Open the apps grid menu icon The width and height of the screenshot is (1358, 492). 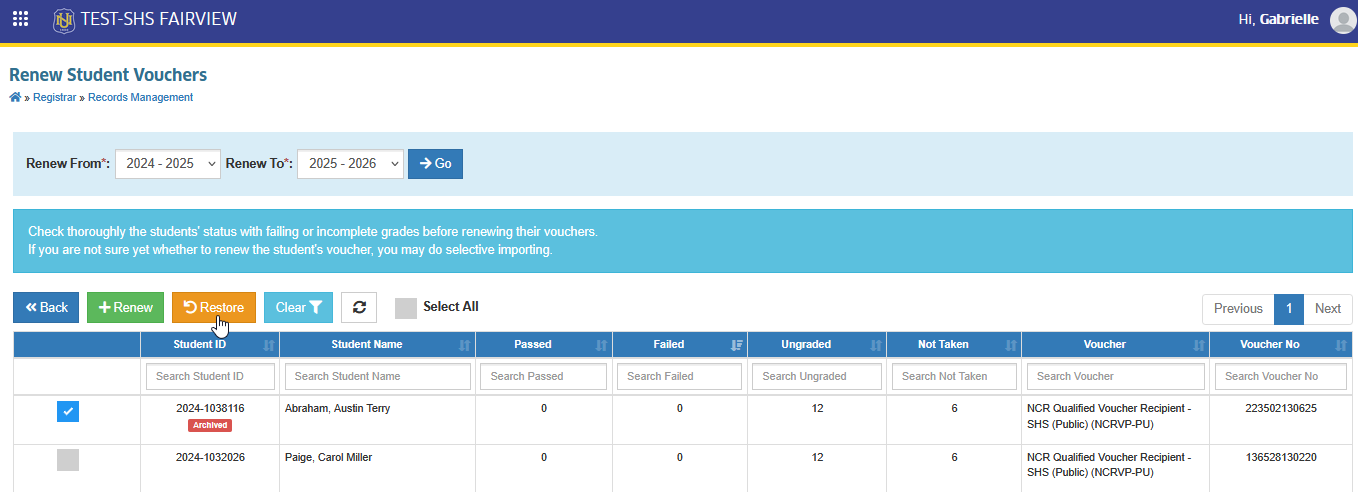tap(20, 19)
